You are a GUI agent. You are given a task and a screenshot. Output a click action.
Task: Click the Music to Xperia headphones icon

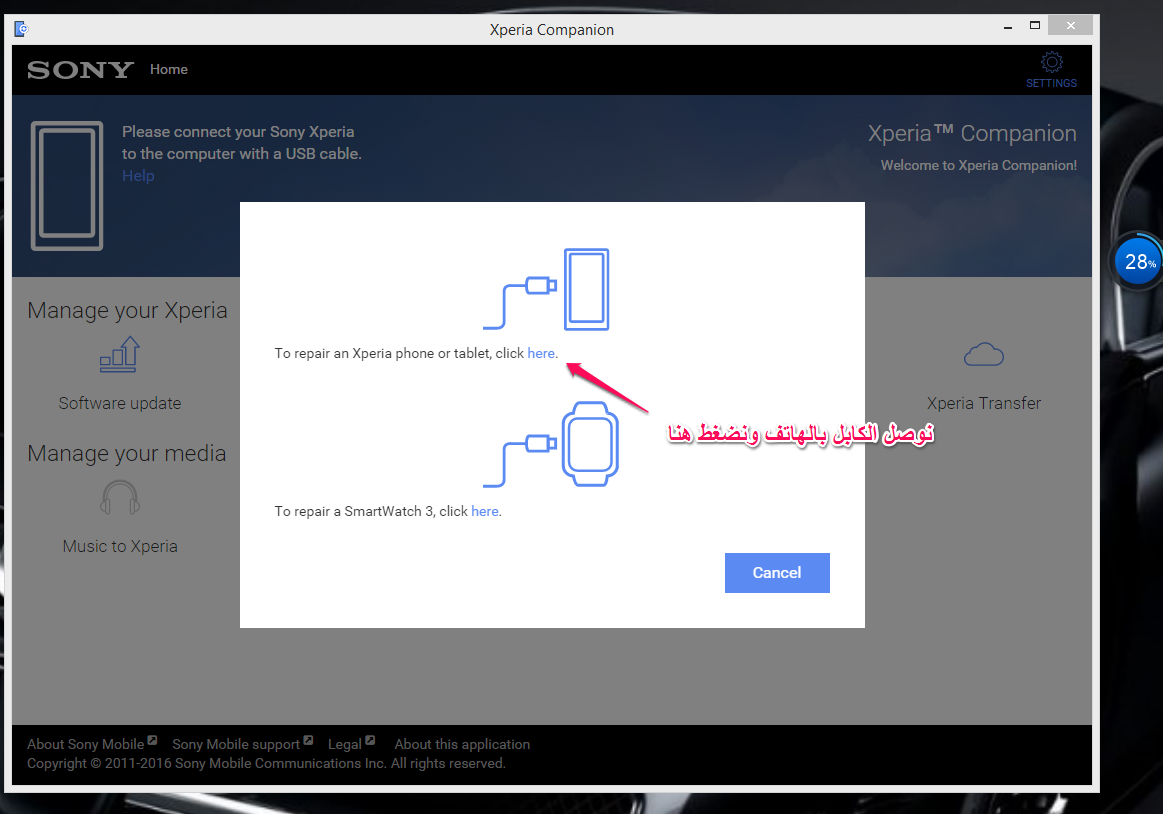tap(119, 497)
